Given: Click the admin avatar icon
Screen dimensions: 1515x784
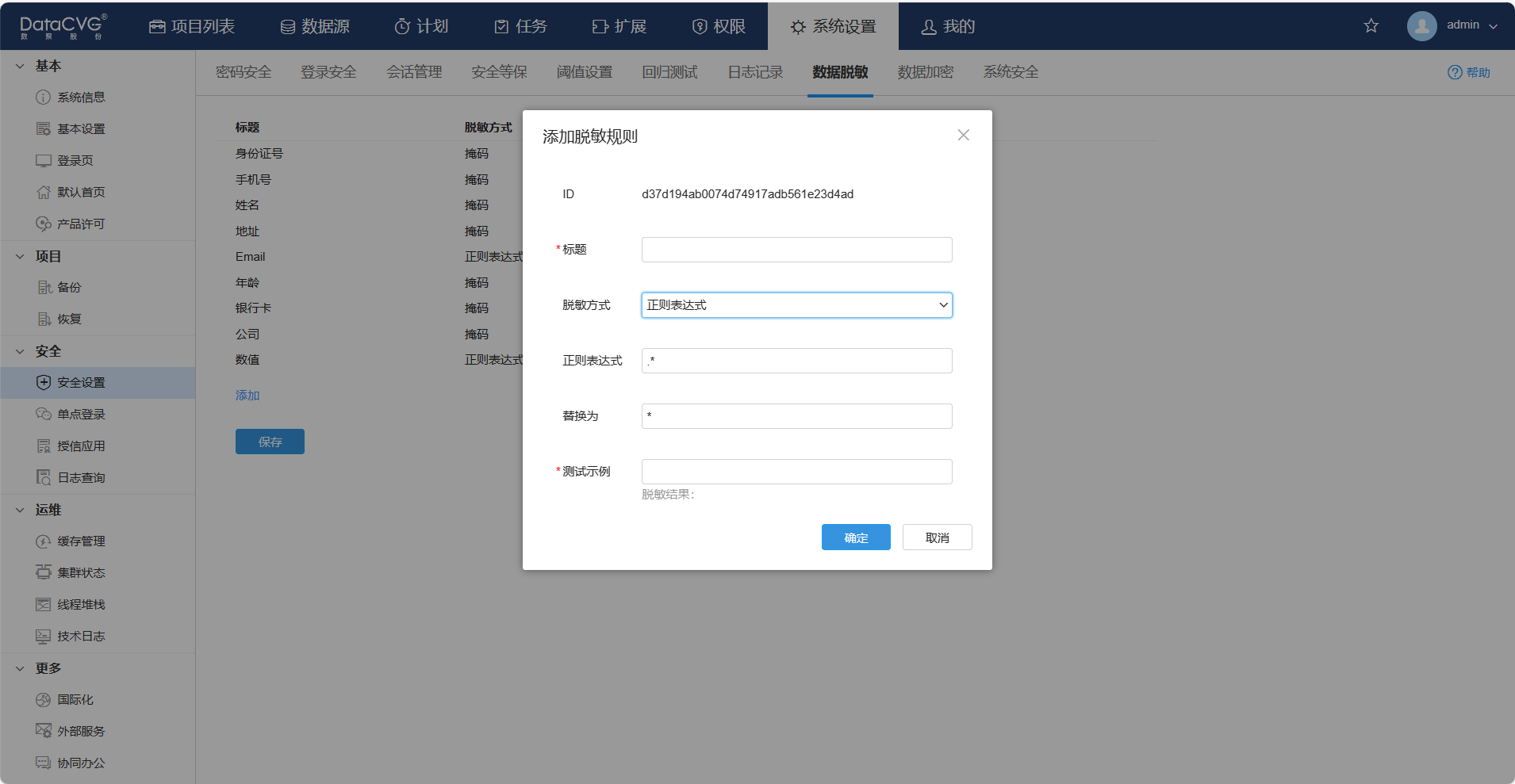Looking at the screenshot, I should coord(1421,26).
